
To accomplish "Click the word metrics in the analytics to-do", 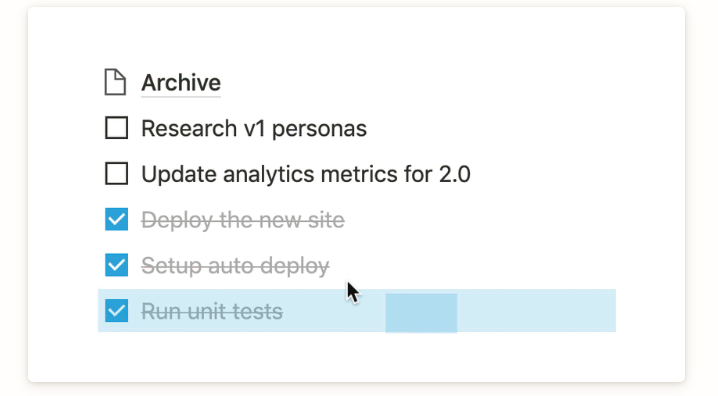I will point(359,174).
